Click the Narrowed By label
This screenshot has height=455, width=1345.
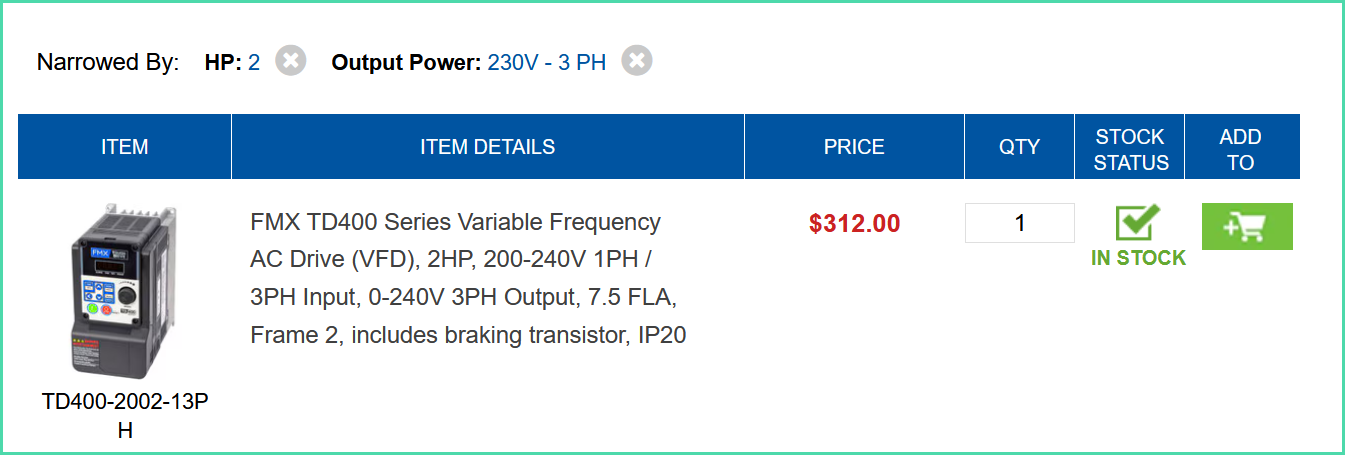pyautogui.click(x=108, y=62)
